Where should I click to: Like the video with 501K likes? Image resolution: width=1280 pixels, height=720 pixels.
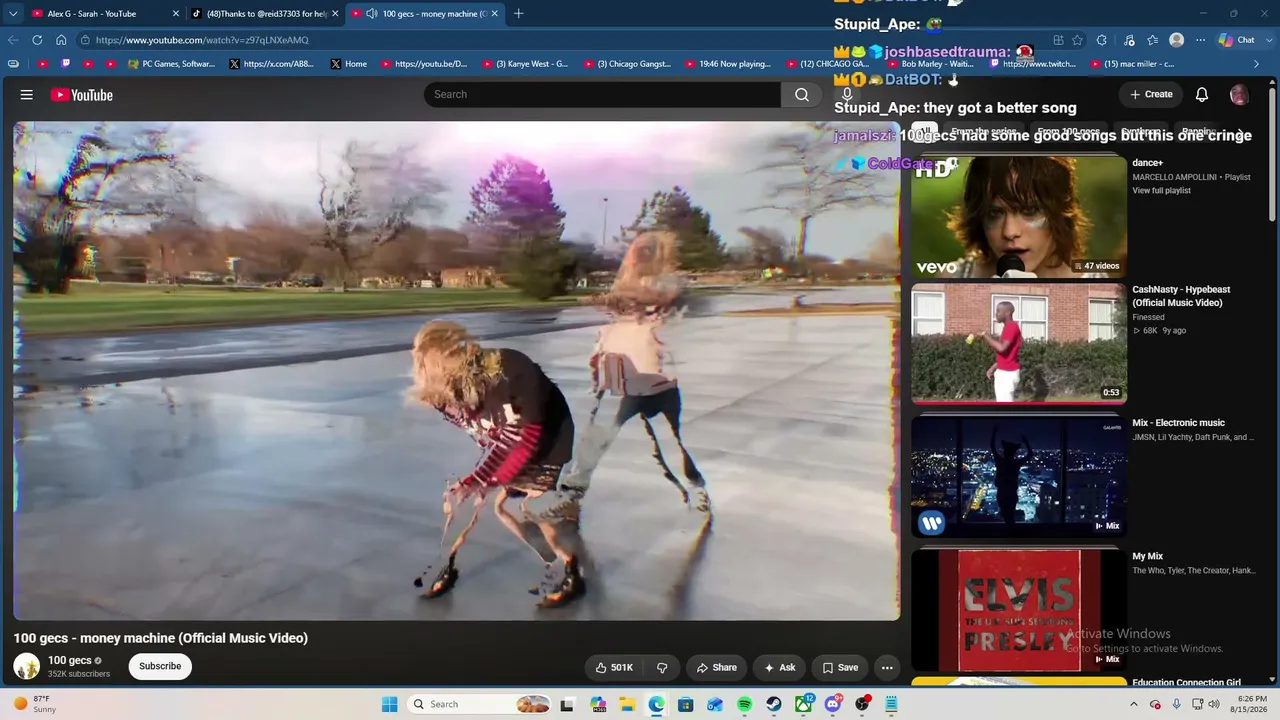614,668
